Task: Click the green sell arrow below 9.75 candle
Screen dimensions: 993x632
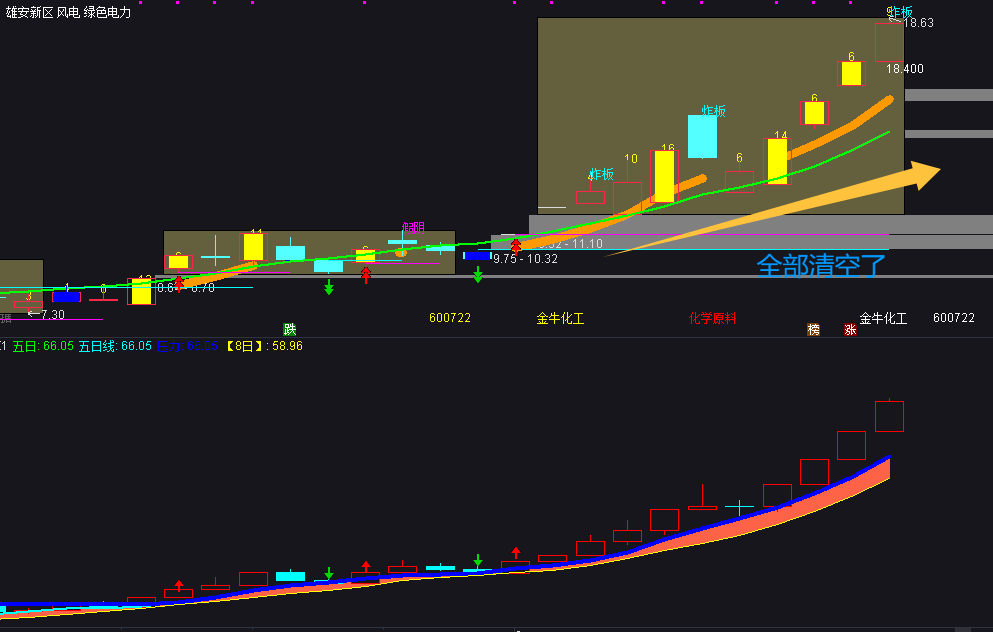Action: click(478, 274)
